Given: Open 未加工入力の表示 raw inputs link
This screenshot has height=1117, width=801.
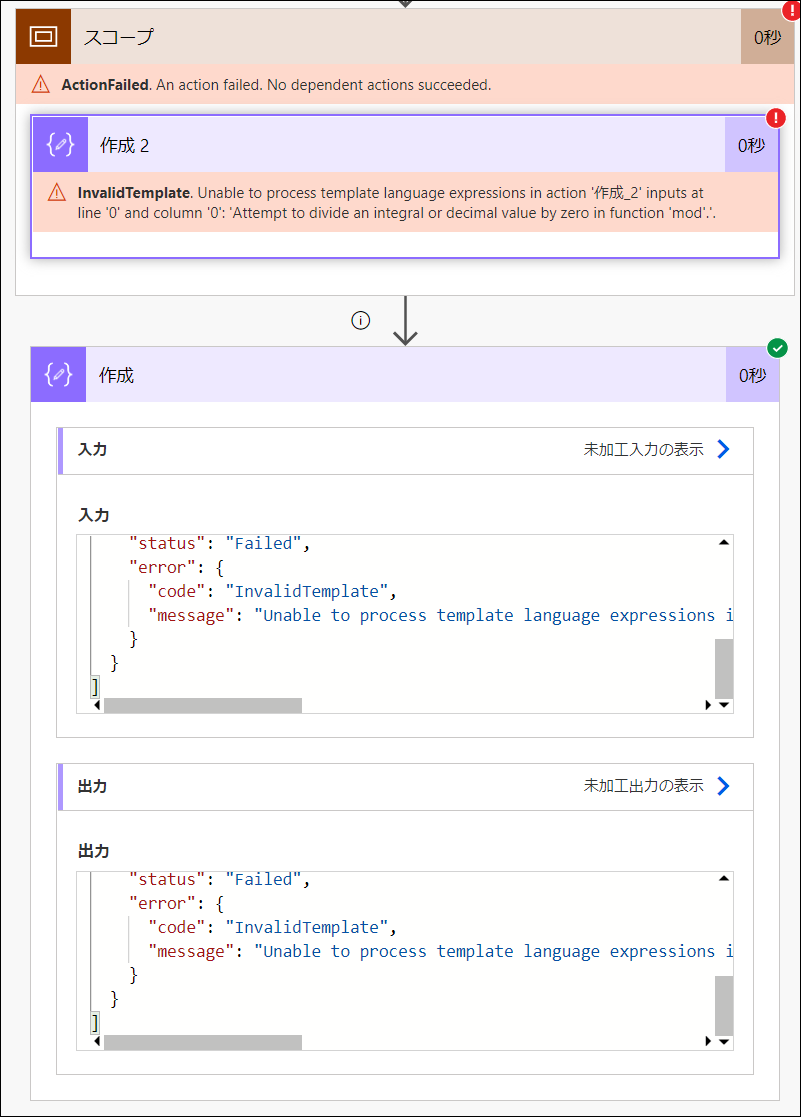Looking at the screenshot, I should coord(644,450).
